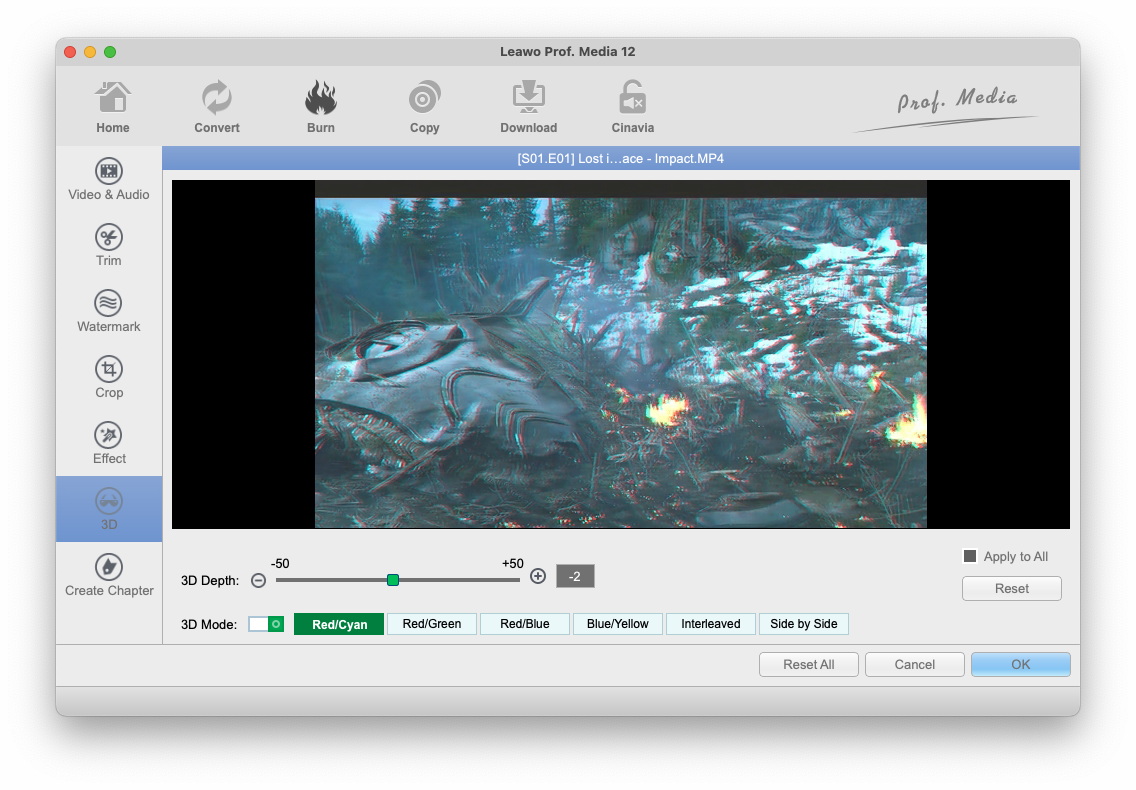
Task: Open the Cinavia removal module
Action: click(632, 100)
